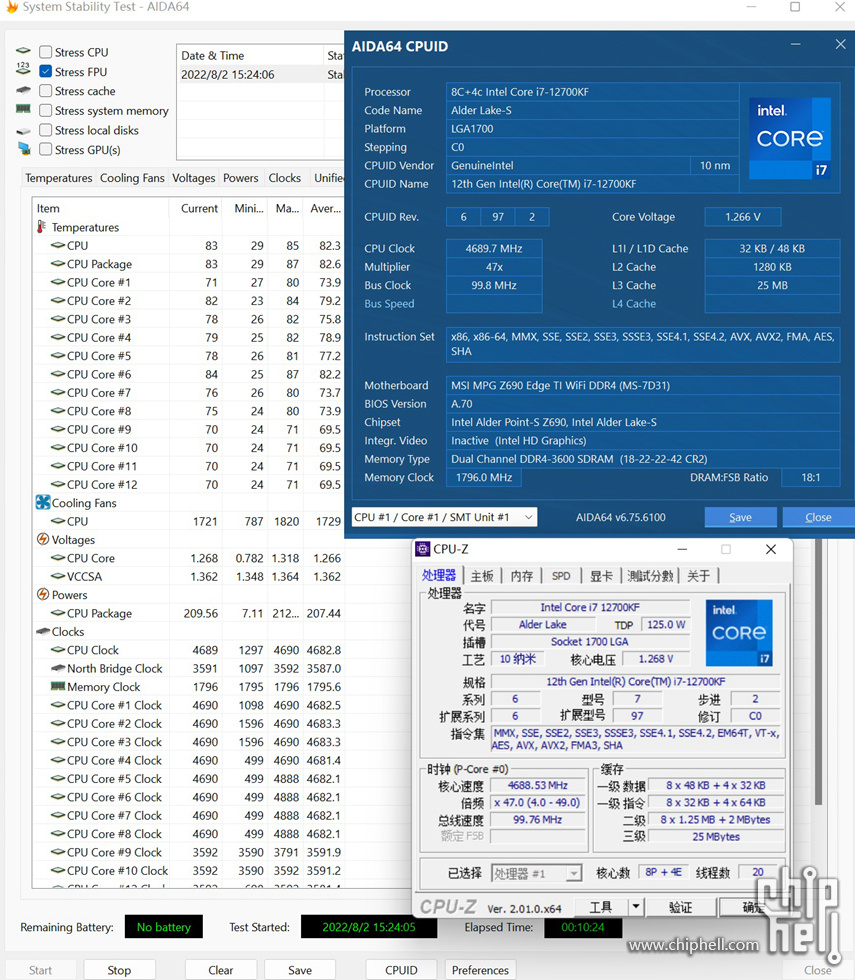Click Save in the AIDA64 CPUID window
The height and width of the screenshot is (980, 855).
click(x=741, y=517)
